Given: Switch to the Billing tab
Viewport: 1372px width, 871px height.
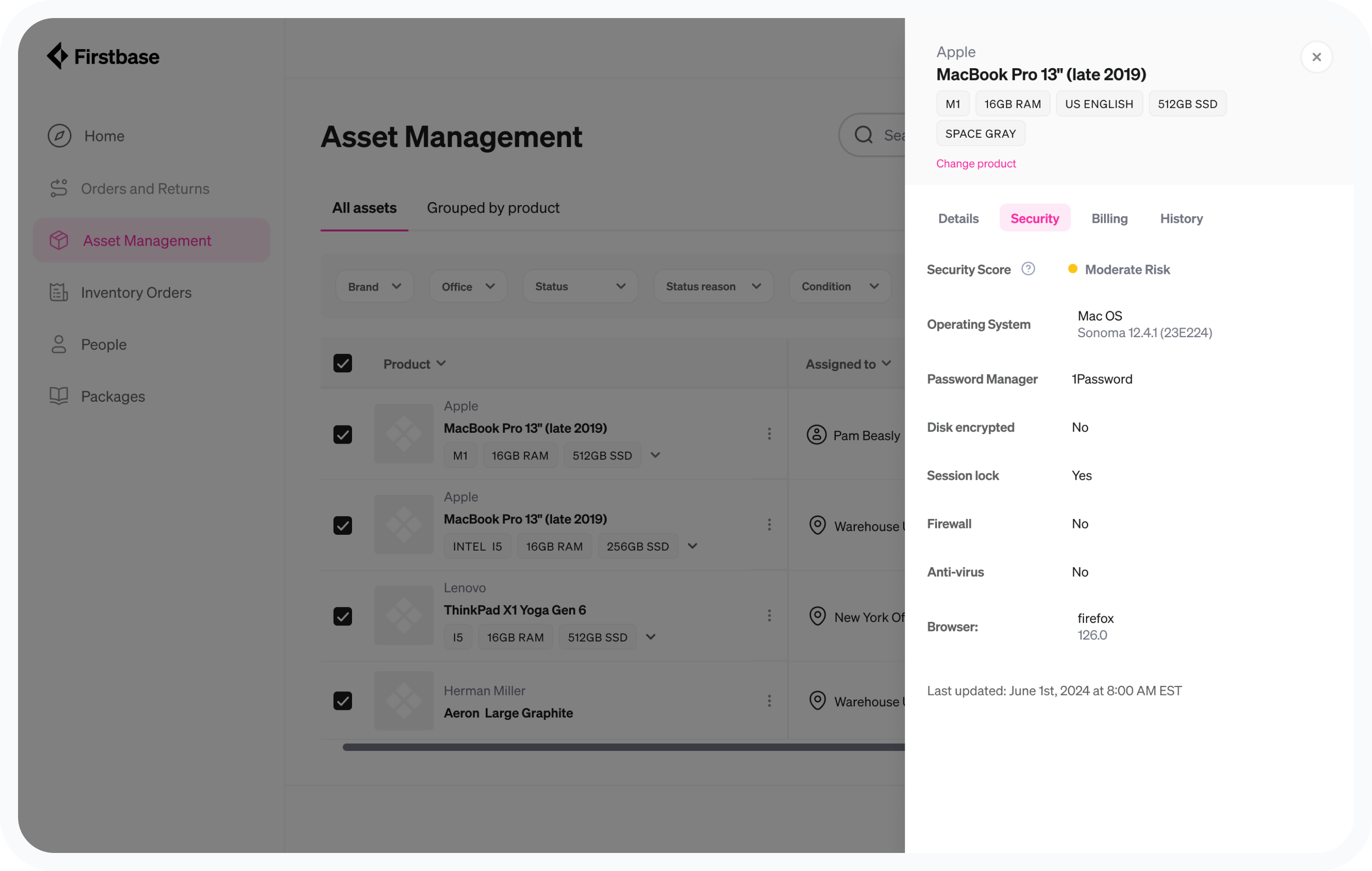Looking at the screenshot, I should pos(1109,218).
